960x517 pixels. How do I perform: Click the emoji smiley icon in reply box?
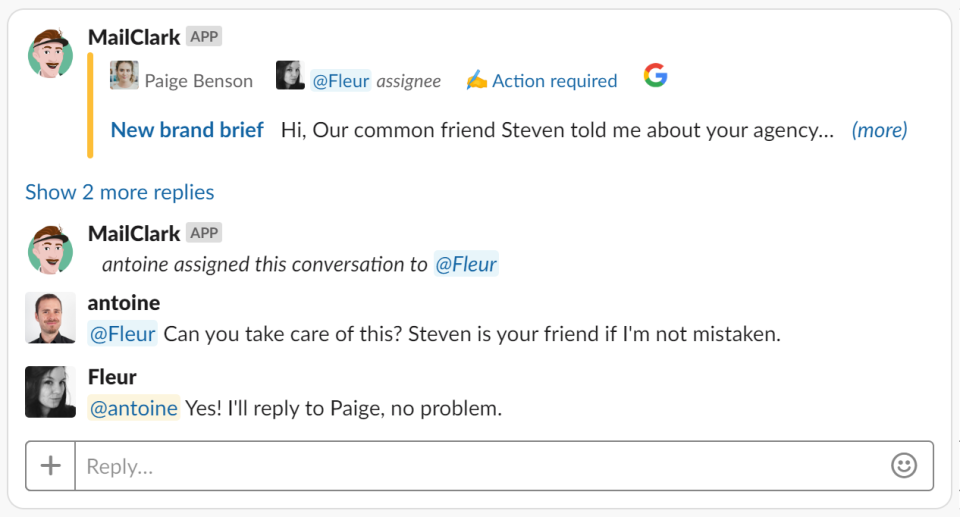903,466
